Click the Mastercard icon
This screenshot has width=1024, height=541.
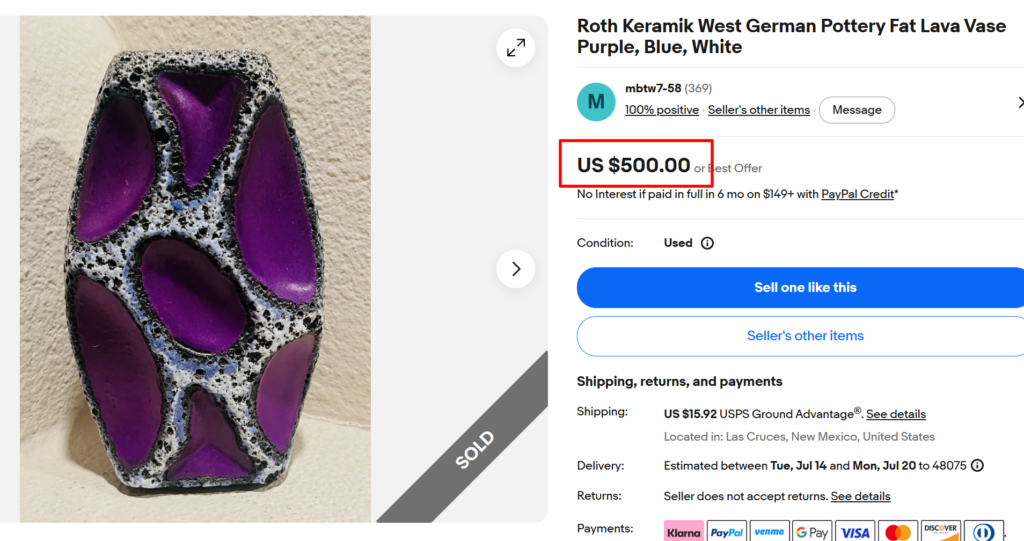click(898, 532)
